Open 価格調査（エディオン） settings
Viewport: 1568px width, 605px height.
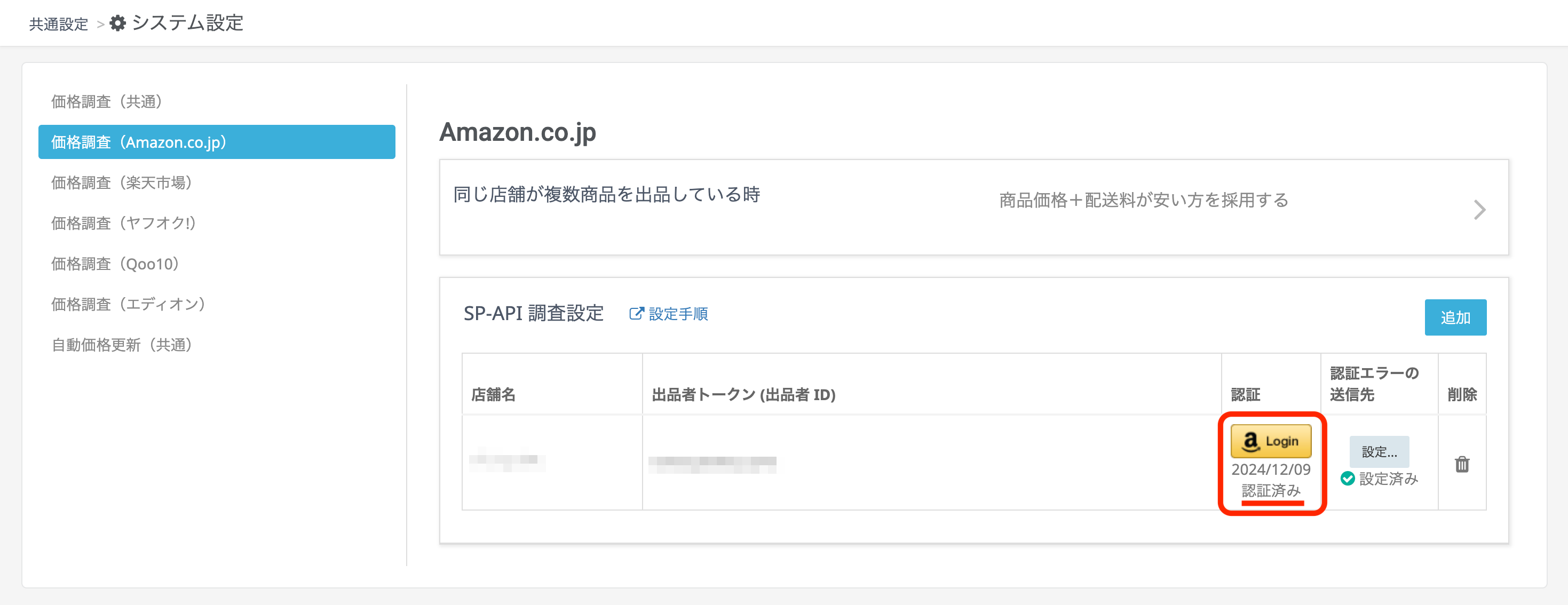pos(128,304)
